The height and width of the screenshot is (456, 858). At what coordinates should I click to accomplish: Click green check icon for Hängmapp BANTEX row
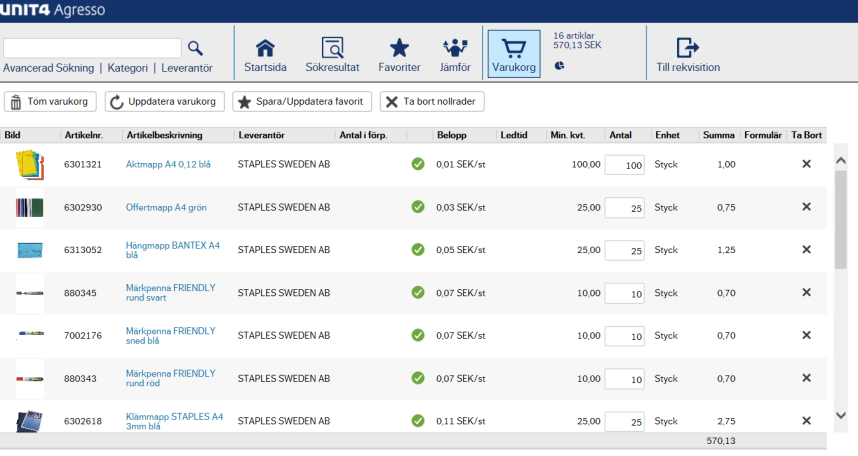click(418, 250)
